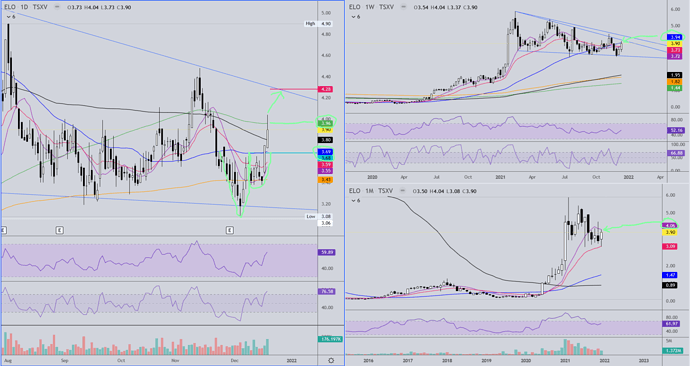Click the blue 1.47 price label on monthly chart
The image size is (690, 366).
670,275
